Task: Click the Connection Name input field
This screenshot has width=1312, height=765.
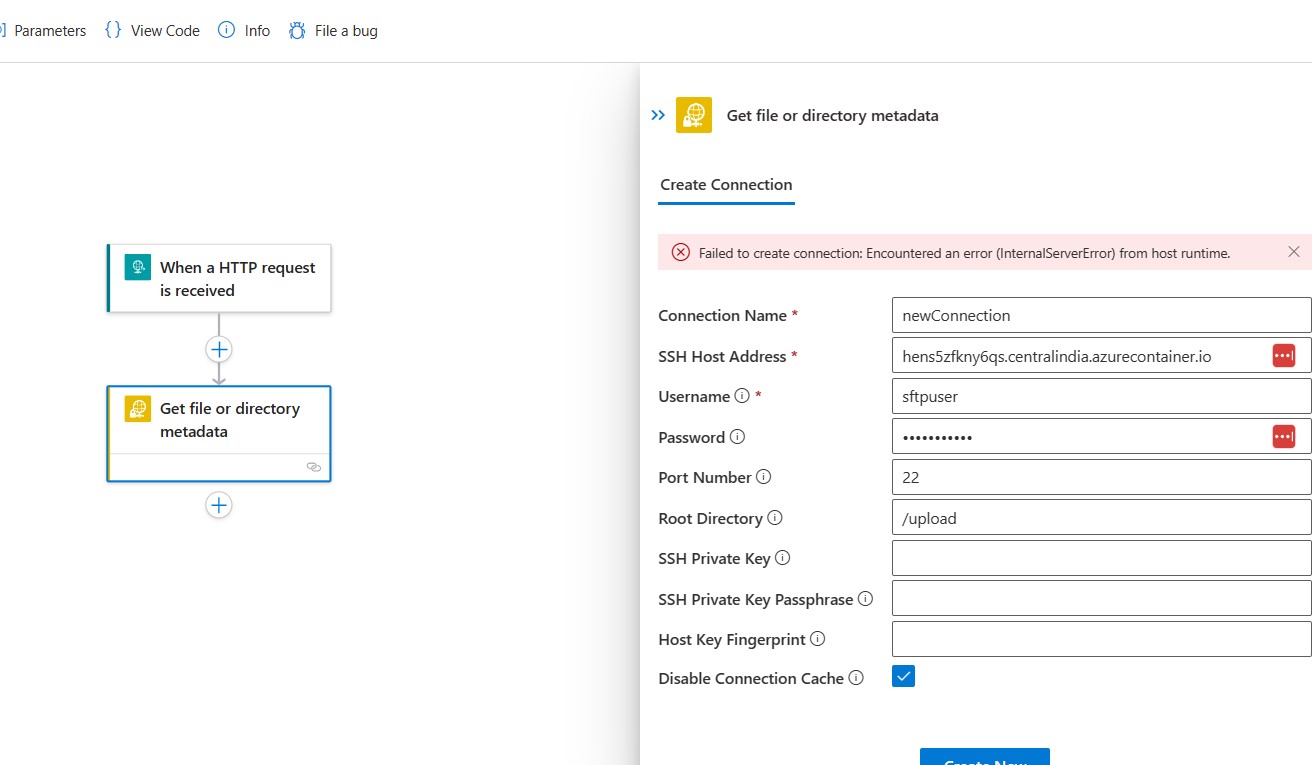Action: click(x=1100, y=315)
